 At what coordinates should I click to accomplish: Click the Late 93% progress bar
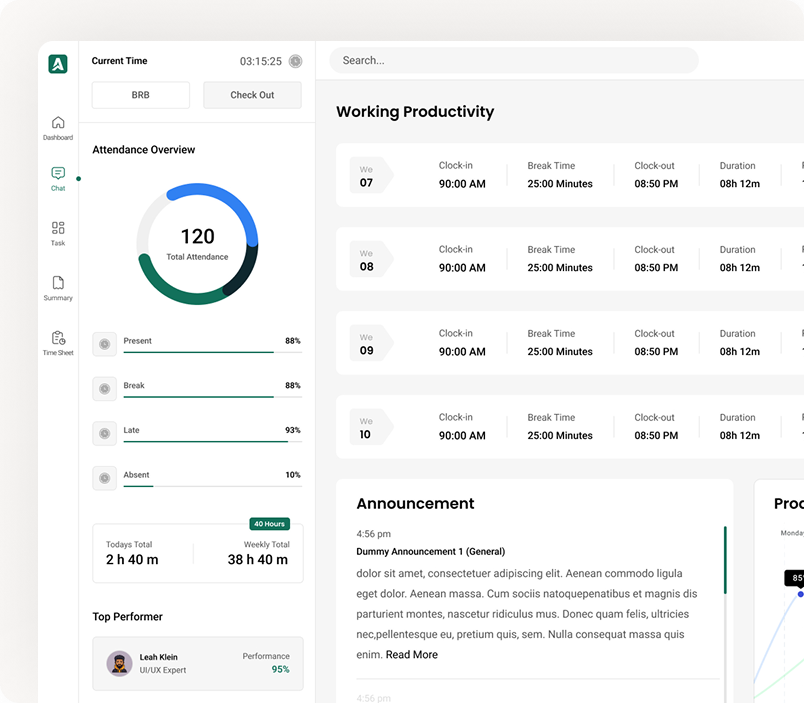(x=213, y=441)
